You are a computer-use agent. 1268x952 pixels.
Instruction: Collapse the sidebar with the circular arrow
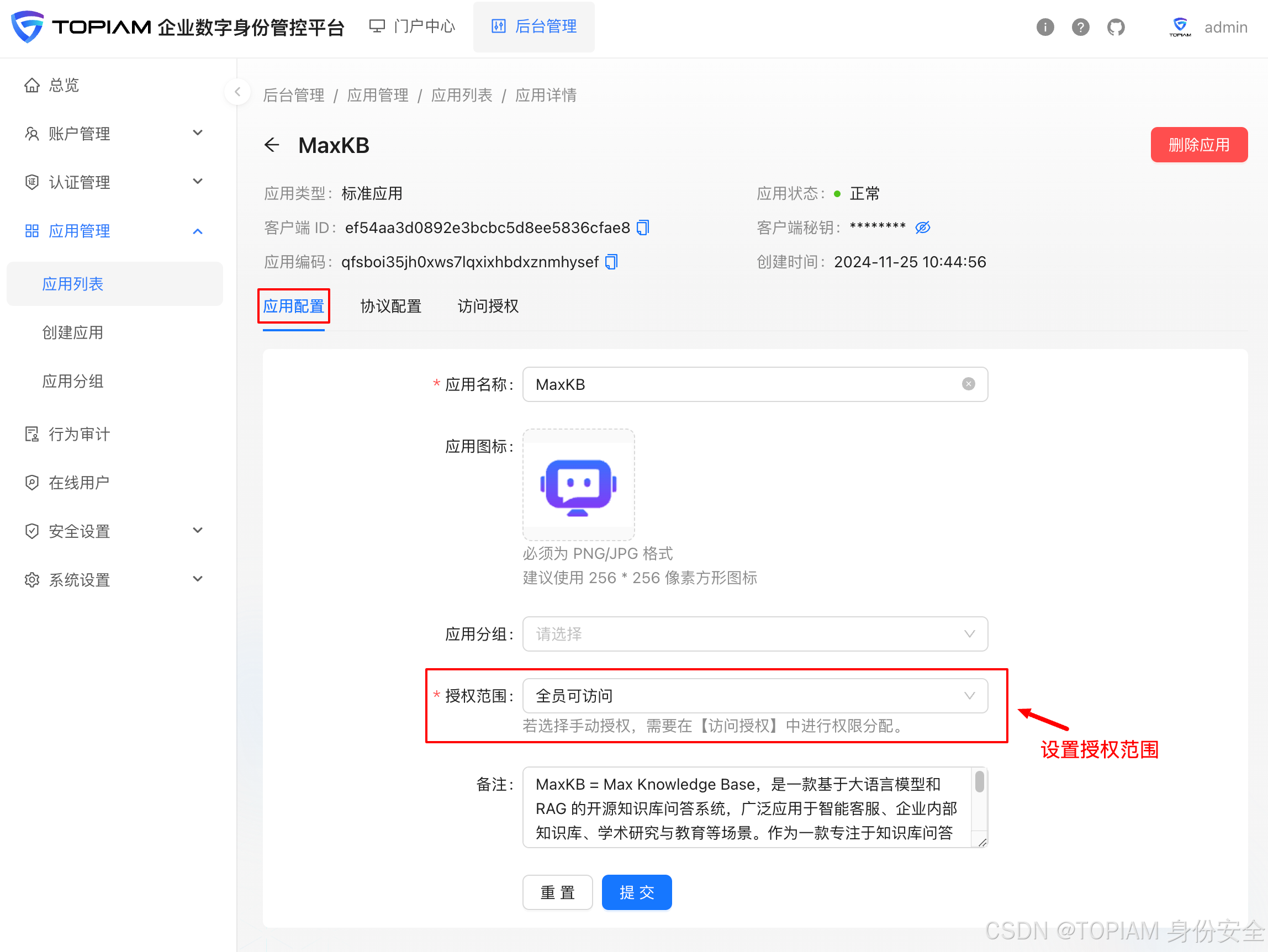coord(237,92)
